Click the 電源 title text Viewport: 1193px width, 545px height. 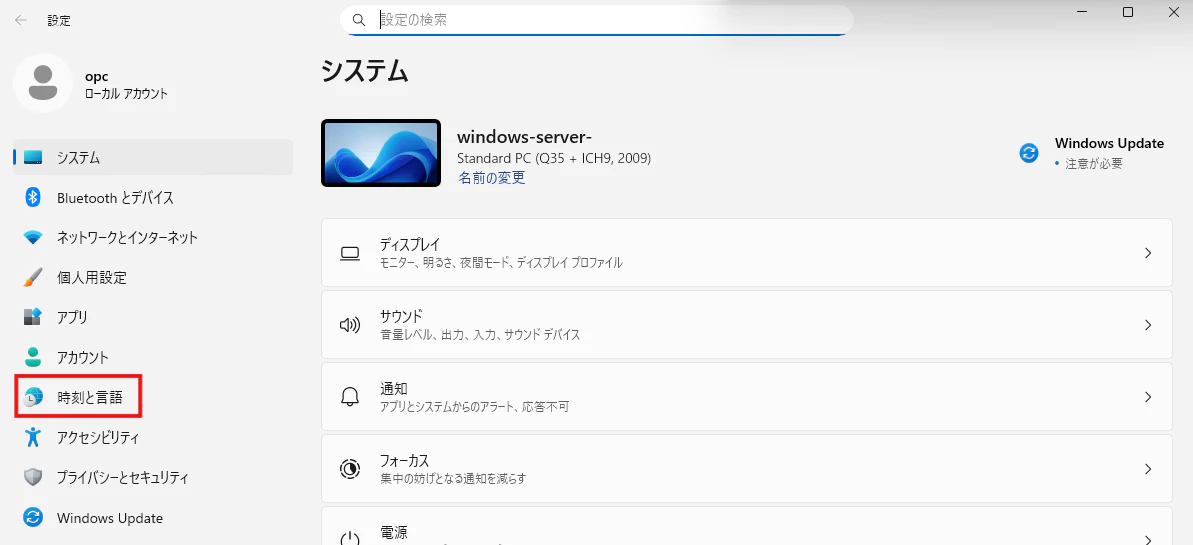click(x=393, y=531)
